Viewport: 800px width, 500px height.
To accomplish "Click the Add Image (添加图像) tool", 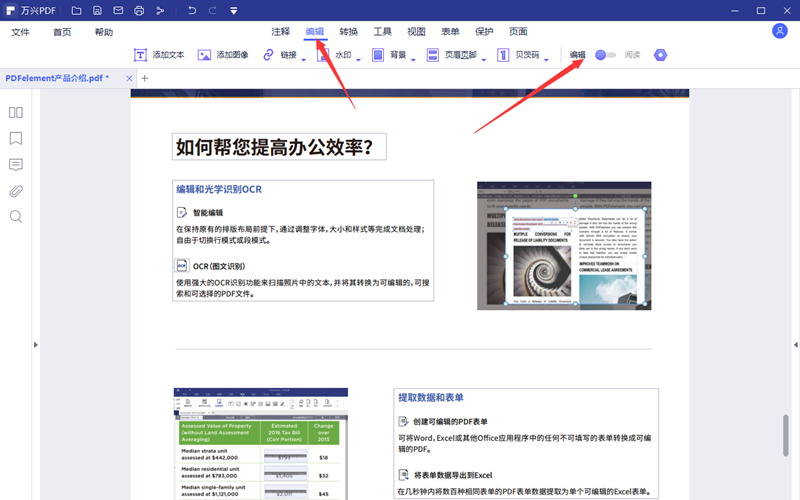I will pos(223,55).
